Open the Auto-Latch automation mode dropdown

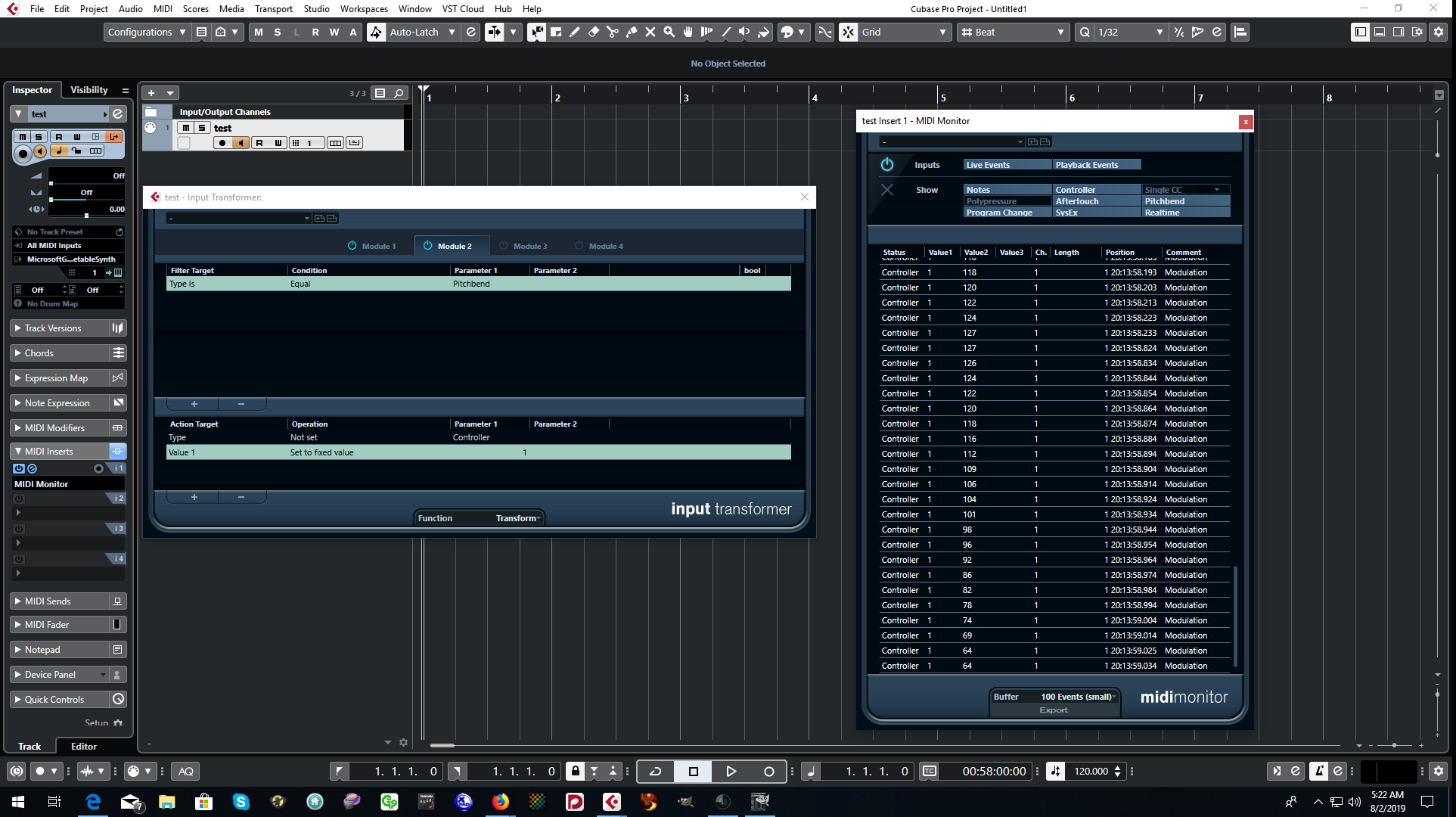tap(422, 32)
